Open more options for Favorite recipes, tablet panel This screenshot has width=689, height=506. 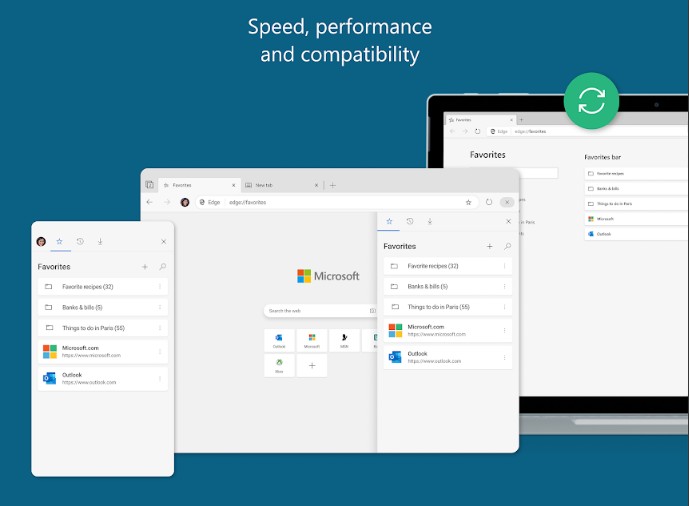click(x=504, y=266)
